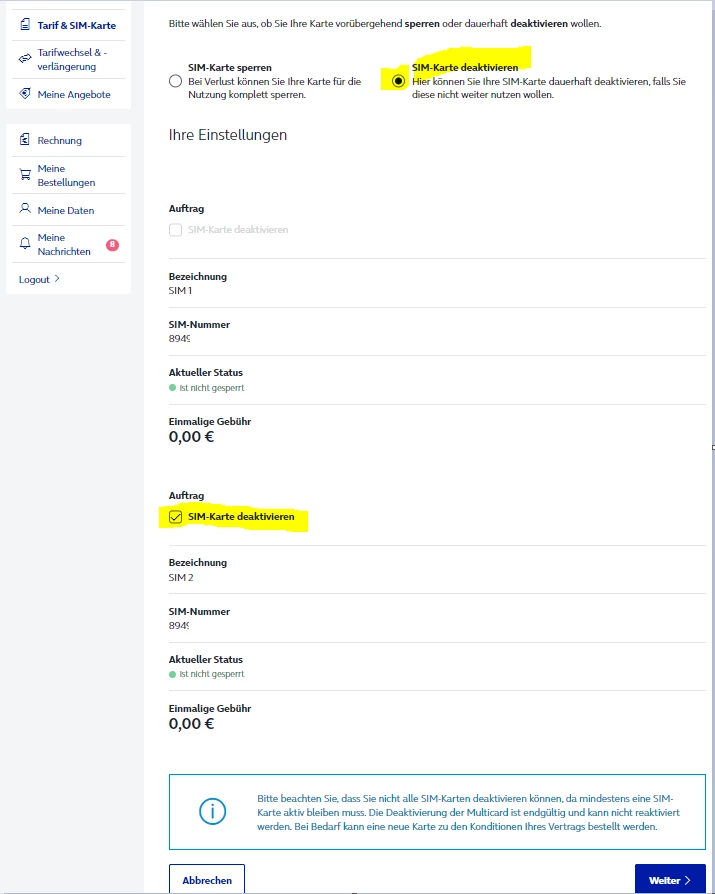Viewport: 715px width, 894px height.
Task: Click the Ihre Einstellungen heading
Action: (228, 135)
